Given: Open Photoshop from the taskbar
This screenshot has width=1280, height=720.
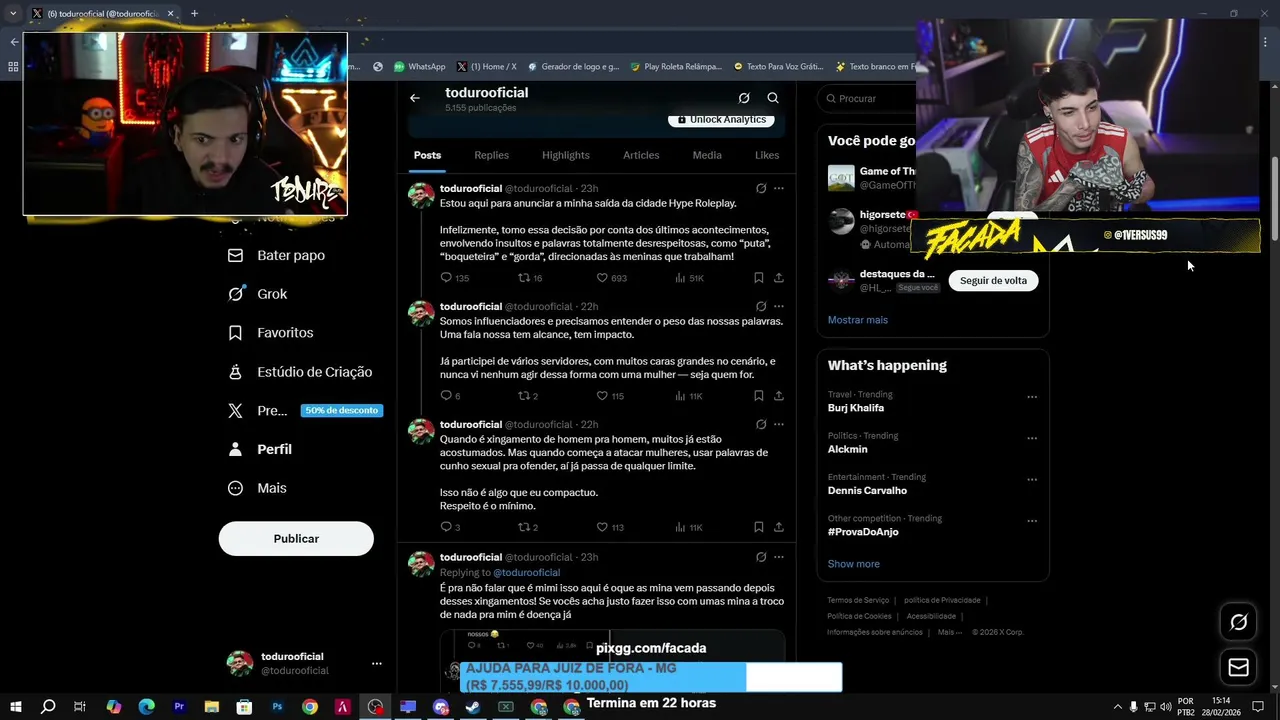Looking at the screenshot, I should 277,707.
